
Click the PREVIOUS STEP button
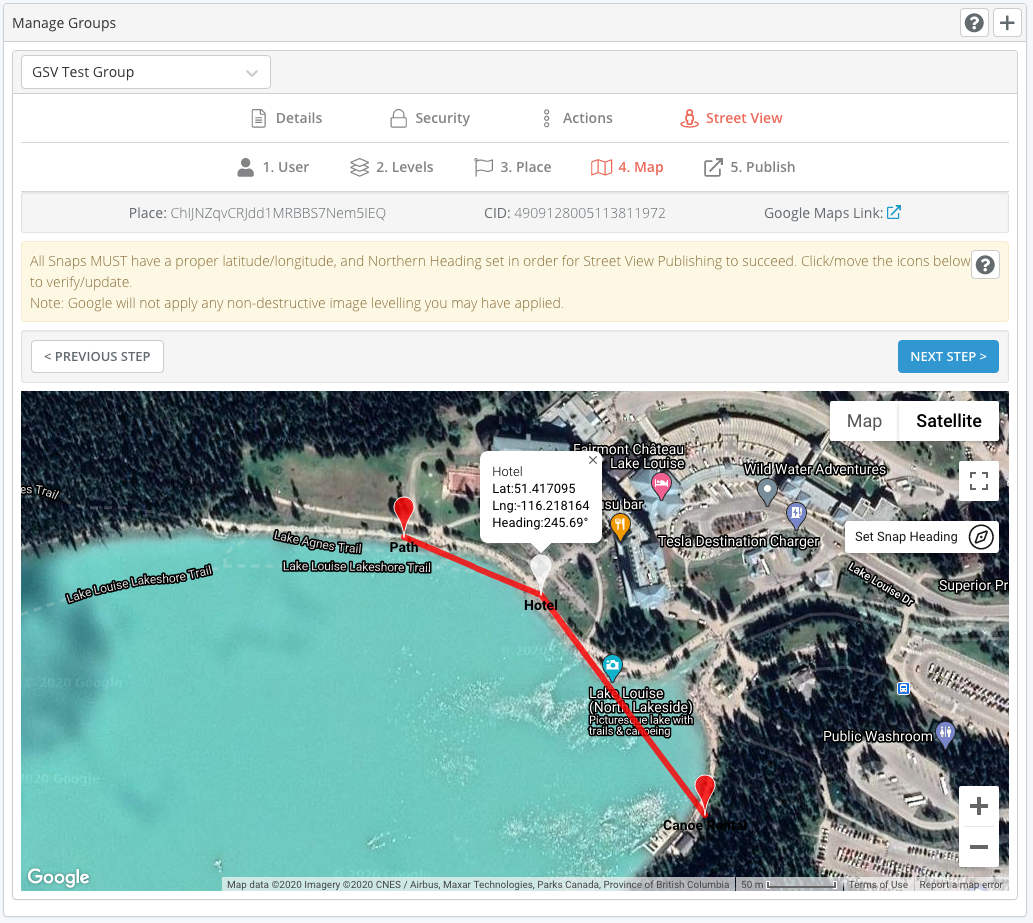click(97, 356)
